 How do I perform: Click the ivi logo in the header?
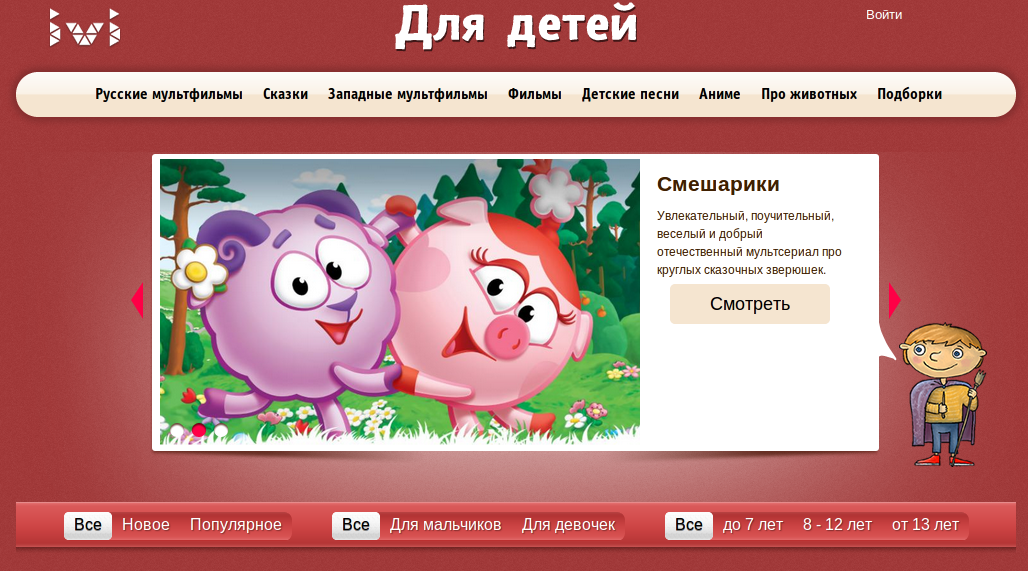click(x=85, y=28)
